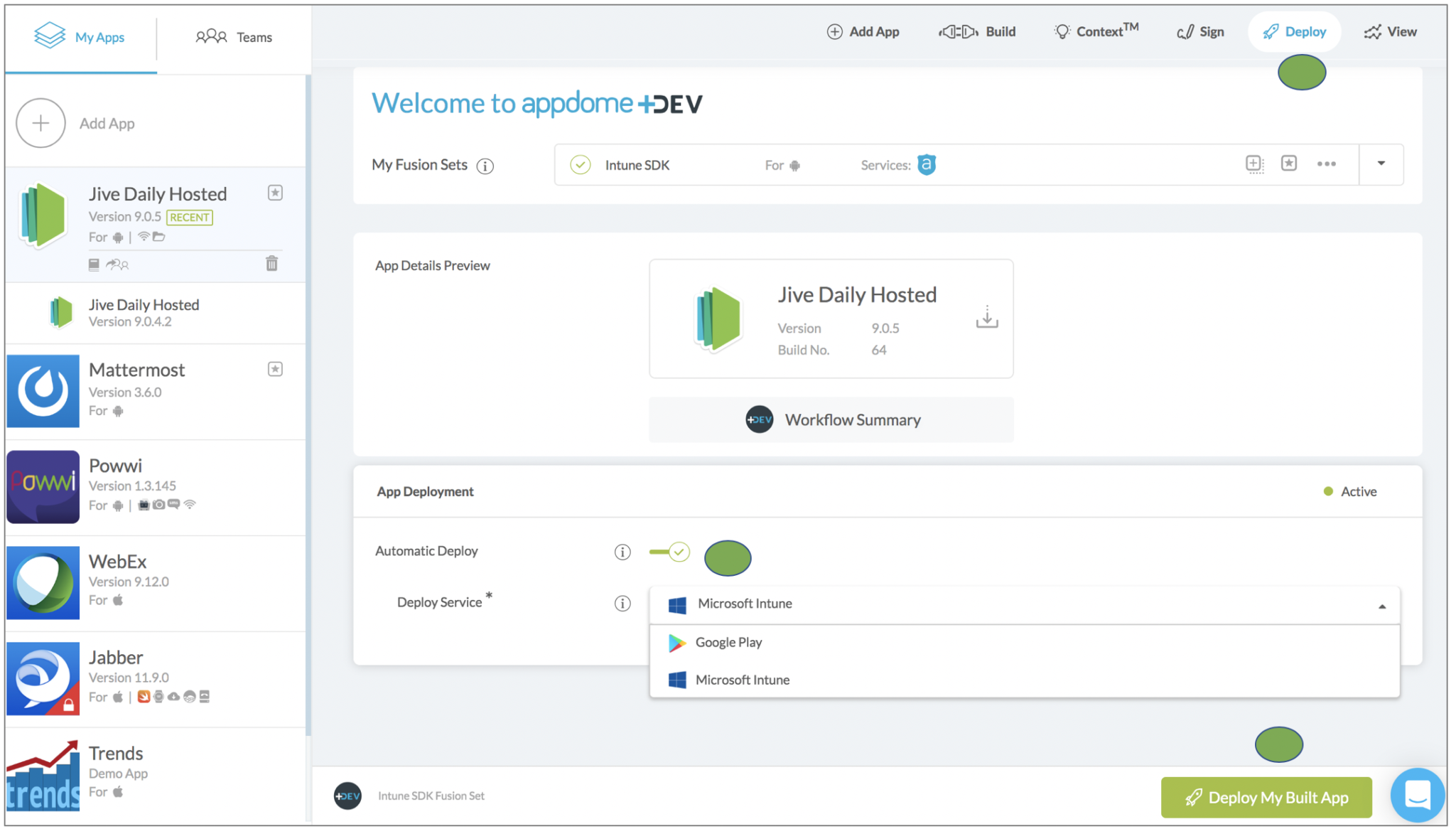Select Jive Daily Hosted version 9.0.4.2
Viewport: 1456px width, 829px height.
pos(156,313)
